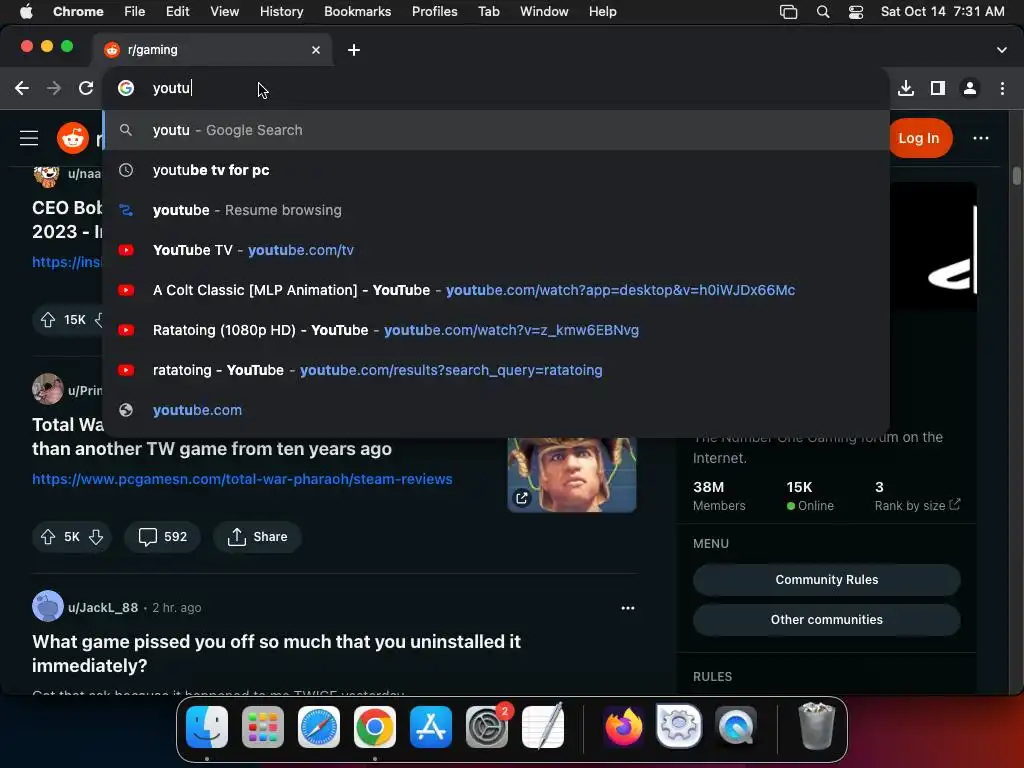The image size is (1024, 768).
Task: Open a new tab with plus icon
Action: [x=353, y=50]
